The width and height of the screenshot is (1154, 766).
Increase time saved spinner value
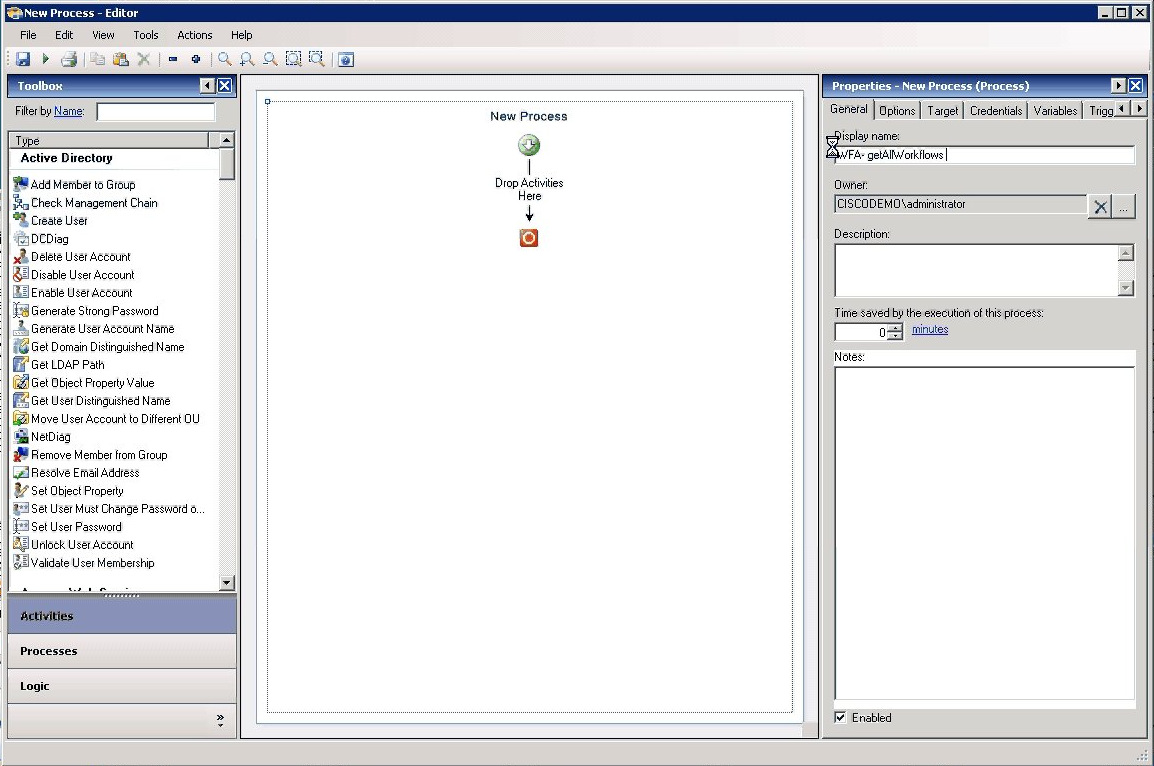tap(895, 327)
